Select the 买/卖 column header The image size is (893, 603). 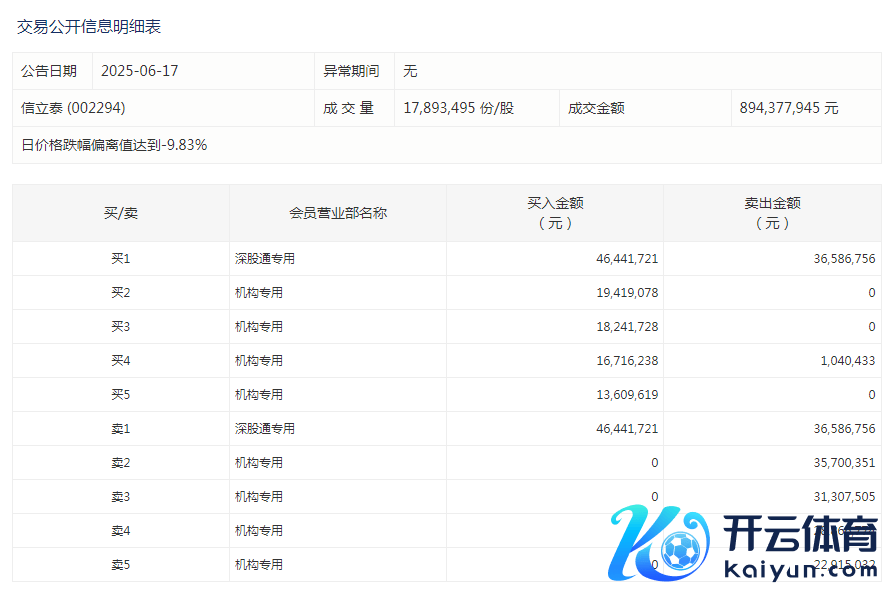point(121,213)
